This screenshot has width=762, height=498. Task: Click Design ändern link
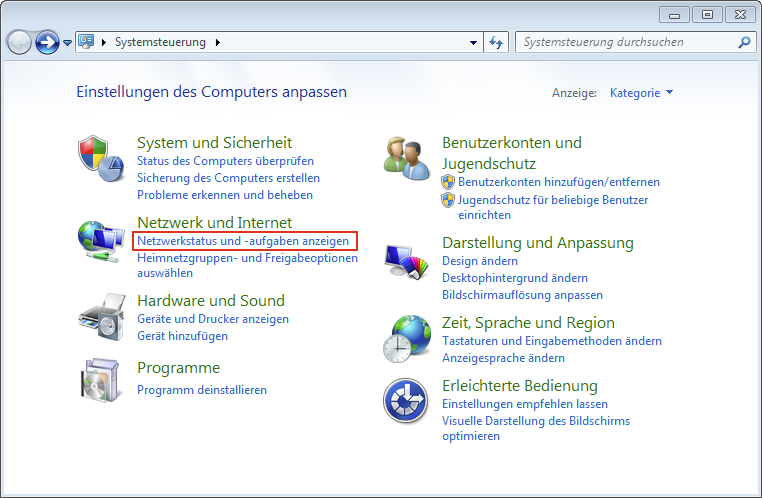(x=480, y=261)
